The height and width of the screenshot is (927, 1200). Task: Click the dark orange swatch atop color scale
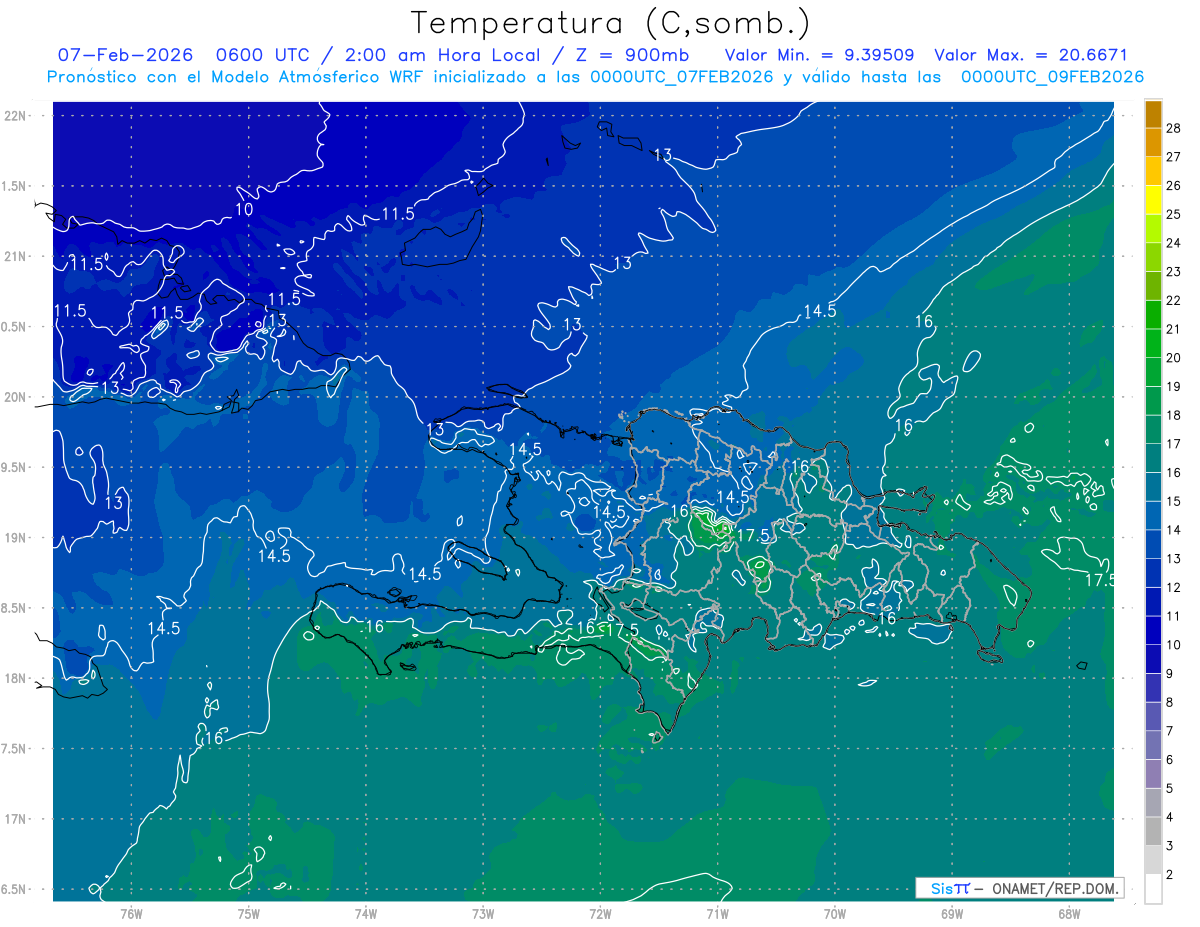(x=1153, y=114)
